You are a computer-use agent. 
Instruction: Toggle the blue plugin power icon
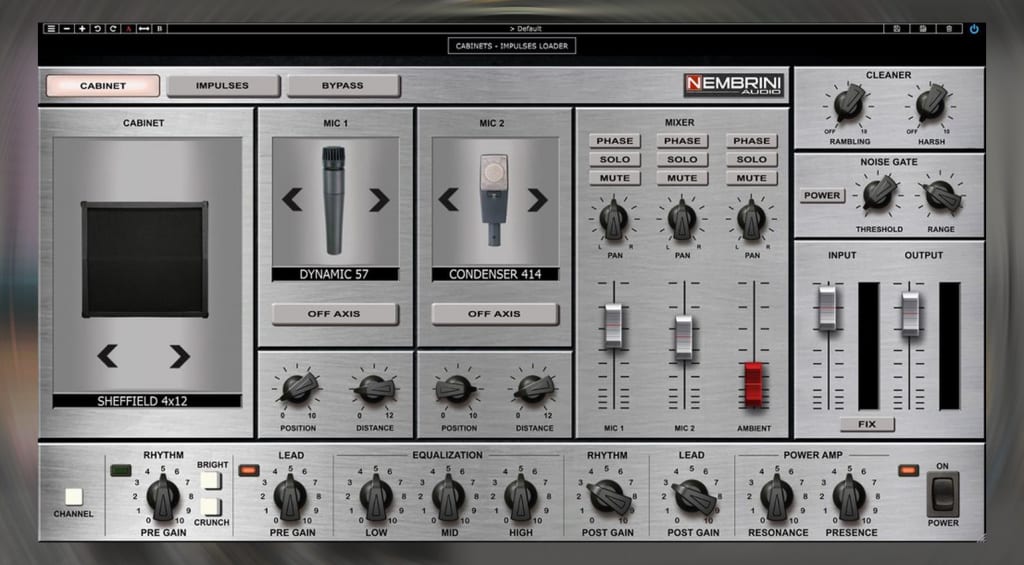974,29
